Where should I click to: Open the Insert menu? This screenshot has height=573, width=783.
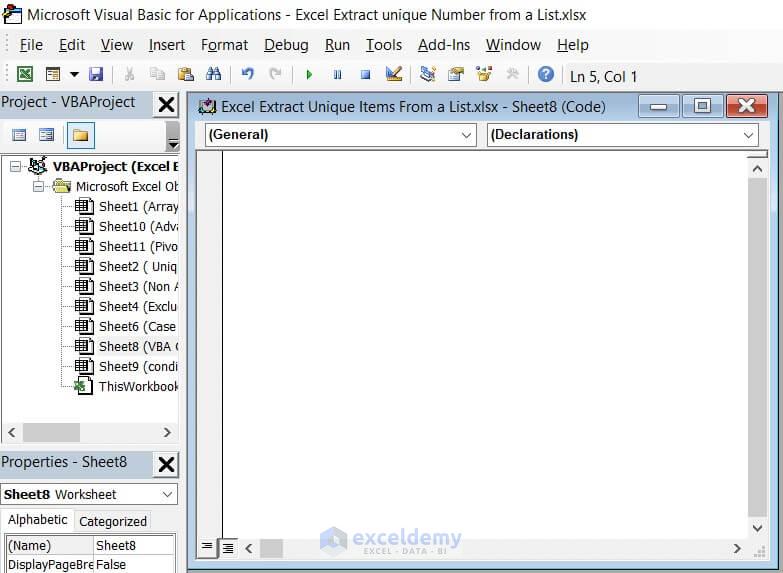[x=167, y=45]
